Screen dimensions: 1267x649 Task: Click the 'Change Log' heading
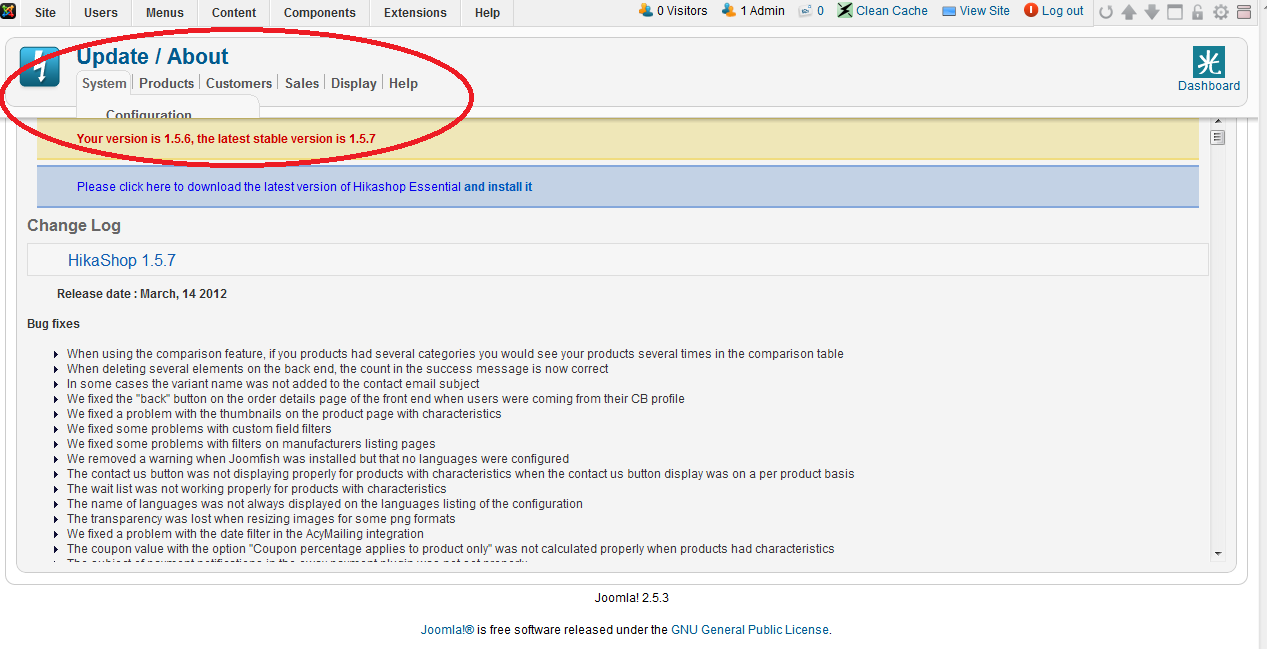coord(74,226)
